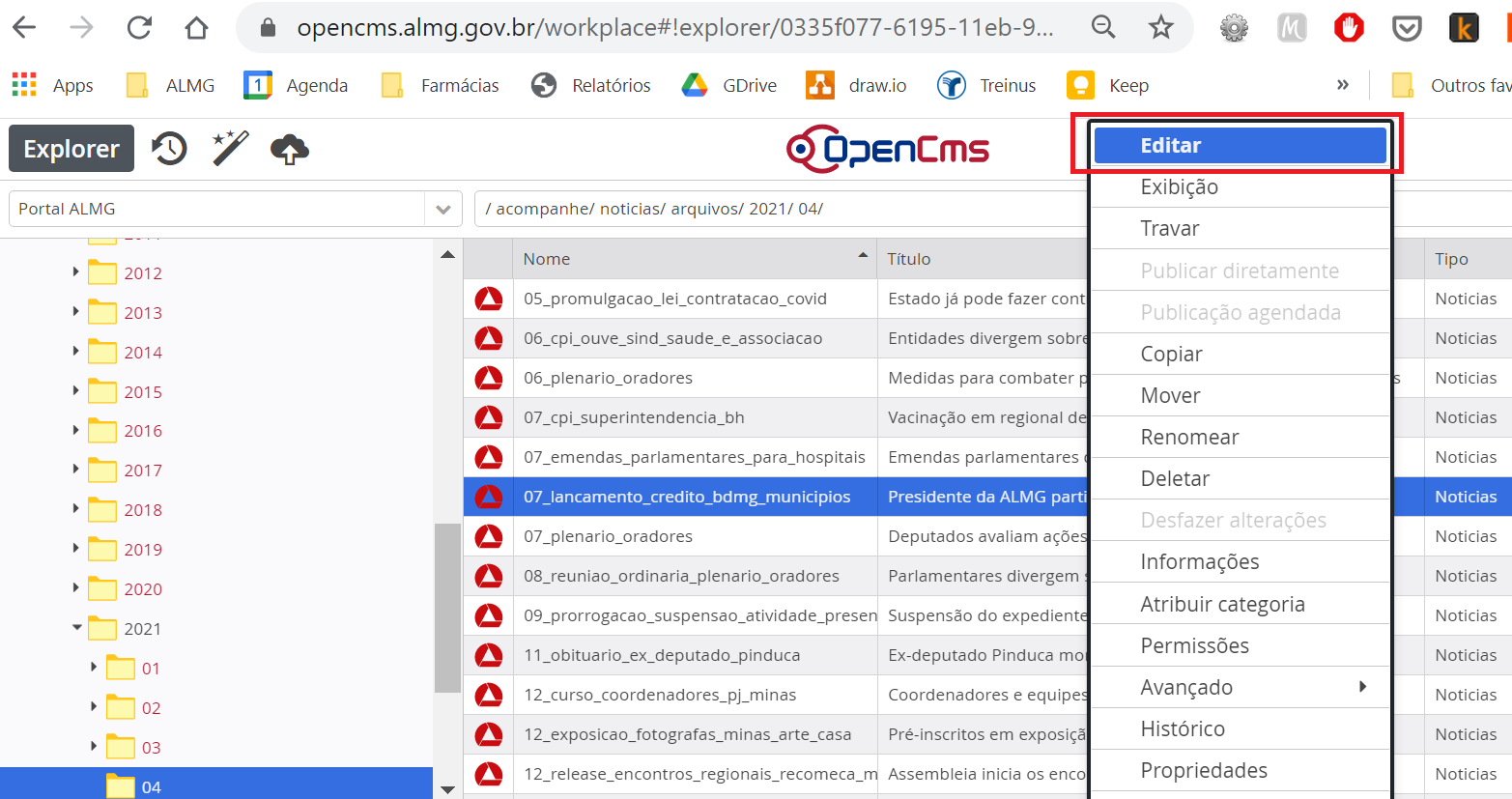Click icon of 05_promulgacao_lei_contratacao_covid row
Image resolution: width=1512 pixels, height=799 pixels.
488,300
